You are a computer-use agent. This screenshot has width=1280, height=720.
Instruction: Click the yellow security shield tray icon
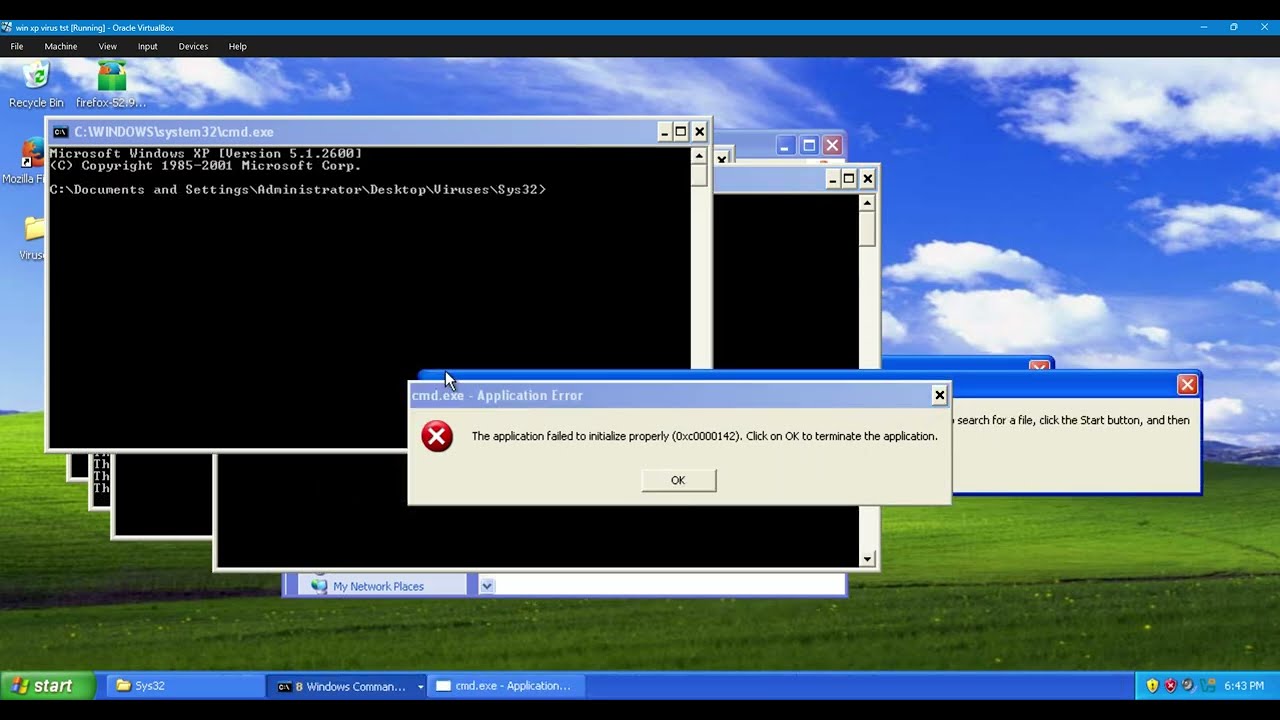pos(1152,686)
